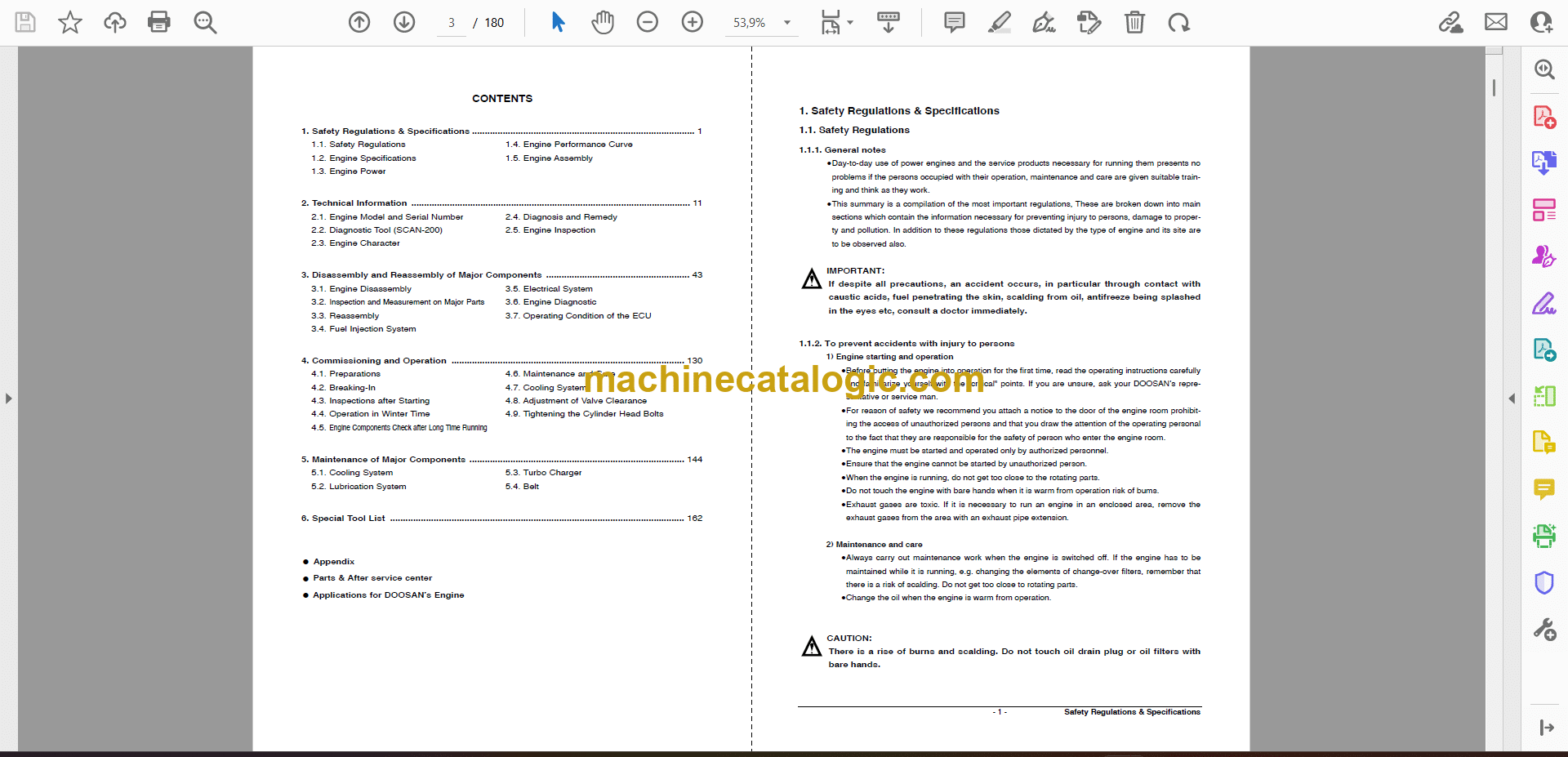
Task: Open the Request Signatures tool
Action: (x=1544, y=256)
